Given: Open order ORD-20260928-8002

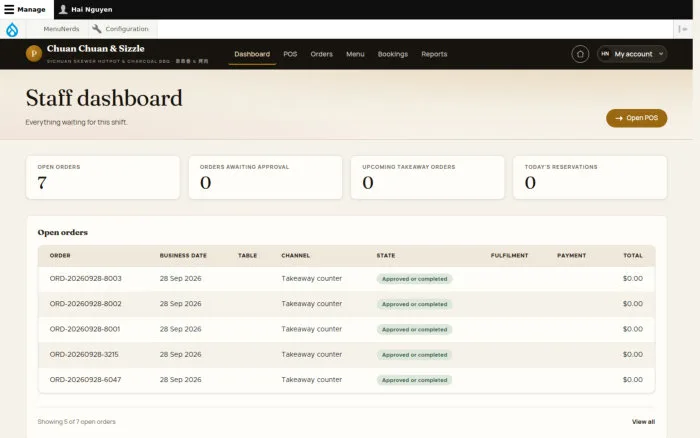Looking at the screenshot, I should click(85, 304).
